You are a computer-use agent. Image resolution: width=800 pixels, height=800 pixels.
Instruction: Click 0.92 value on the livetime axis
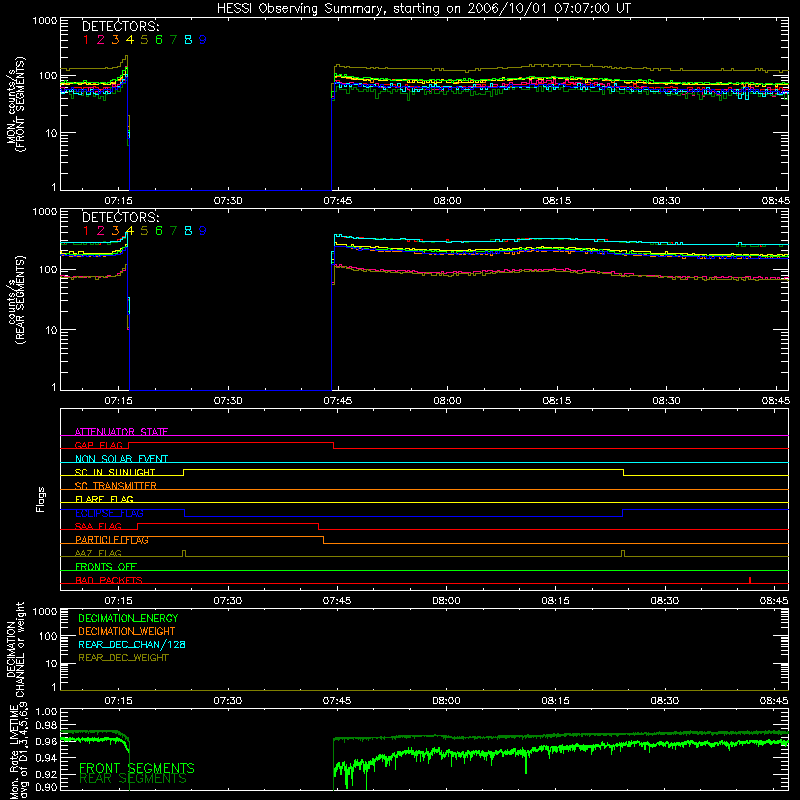(46, 775)
